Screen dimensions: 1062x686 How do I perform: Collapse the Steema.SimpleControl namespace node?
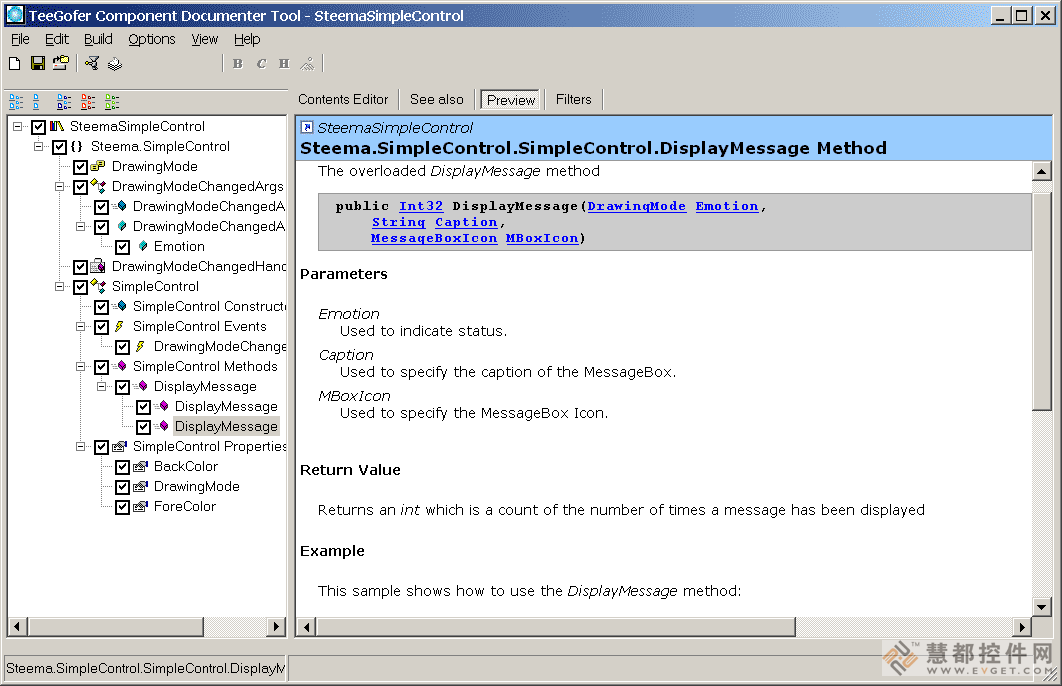click(x=39, y=146)
